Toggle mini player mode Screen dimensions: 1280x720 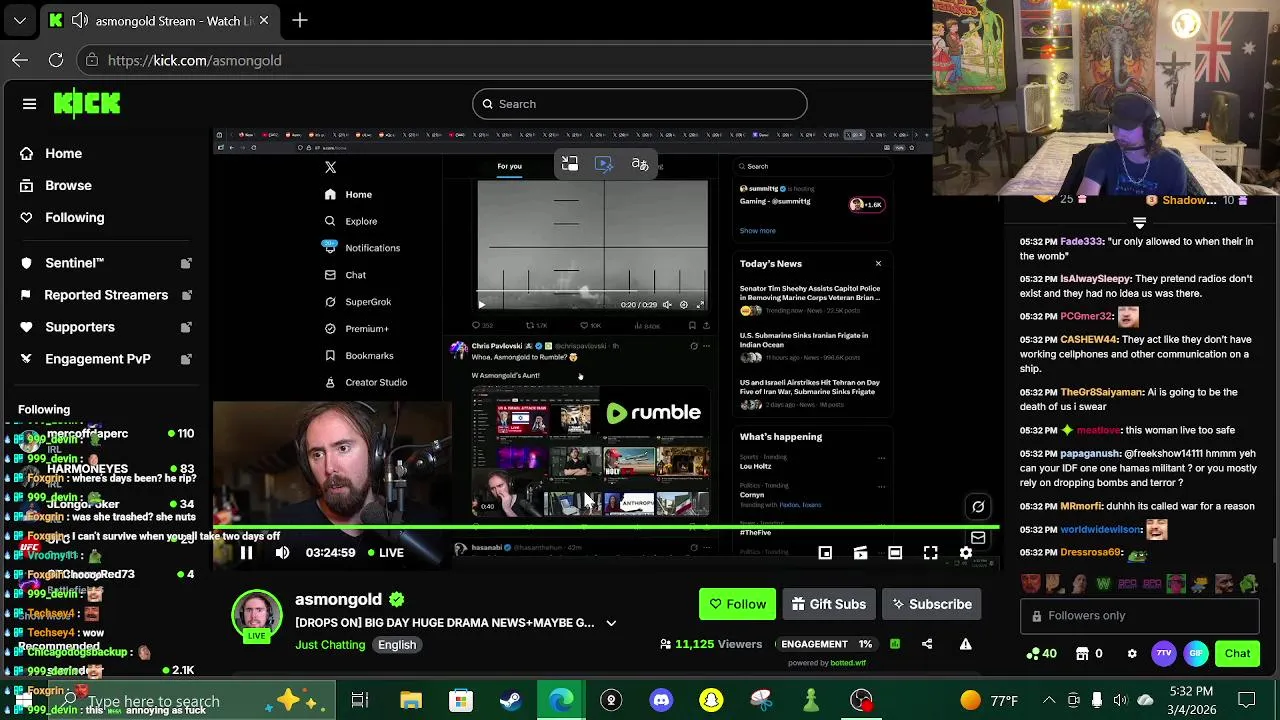(x=825, y=552)
